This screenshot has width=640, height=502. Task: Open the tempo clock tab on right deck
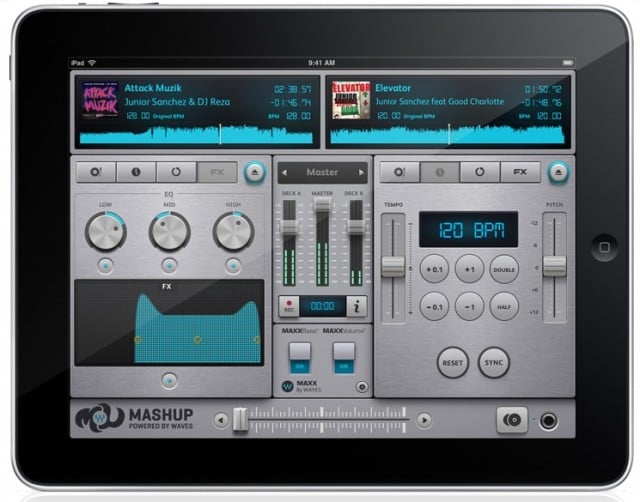tap(440, 172)
